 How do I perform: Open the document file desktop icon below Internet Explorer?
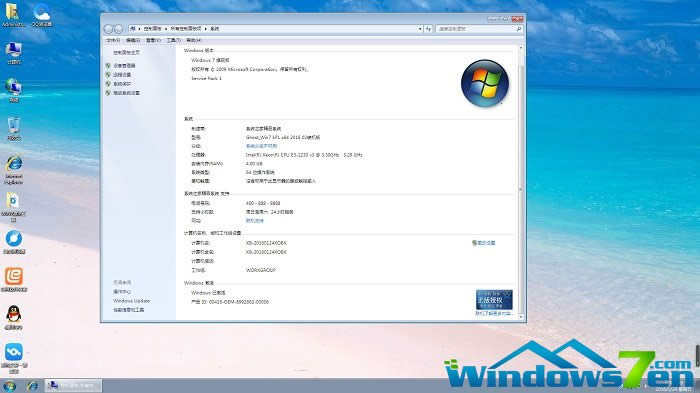(x=13, y=207)
